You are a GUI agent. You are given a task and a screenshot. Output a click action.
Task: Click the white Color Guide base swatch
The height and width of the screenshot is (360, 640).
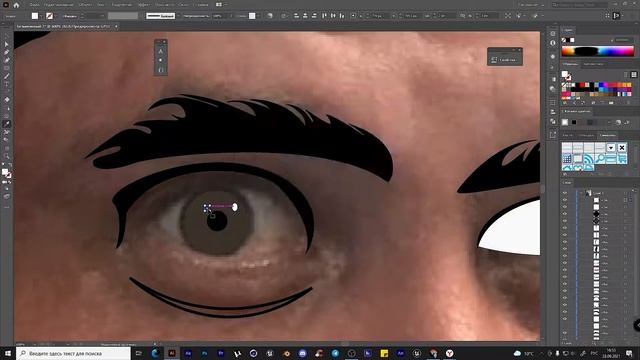[x=565, y=122]
